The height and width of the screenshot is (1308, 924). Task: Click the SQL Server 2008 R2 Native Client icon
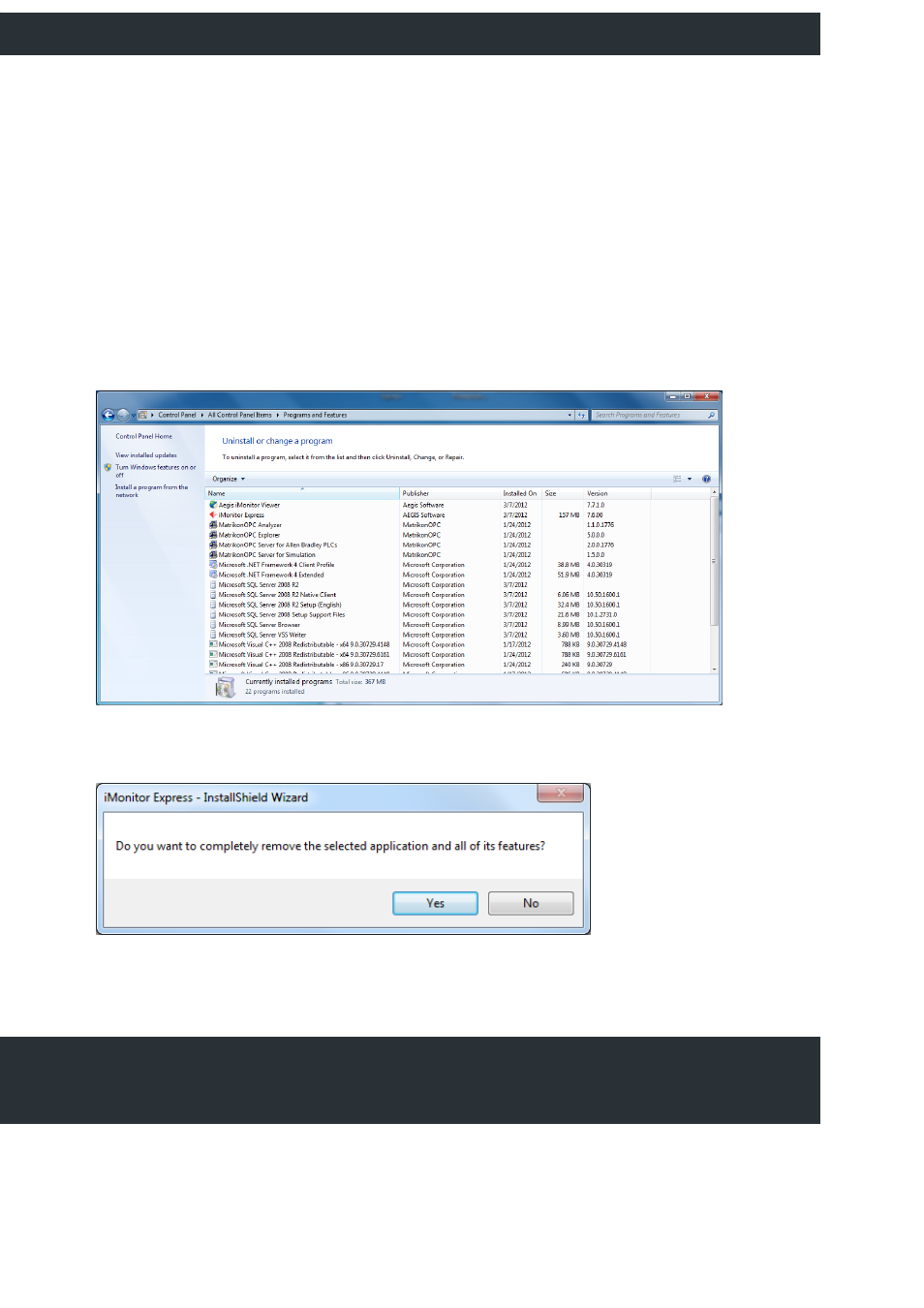coord(213,594)
